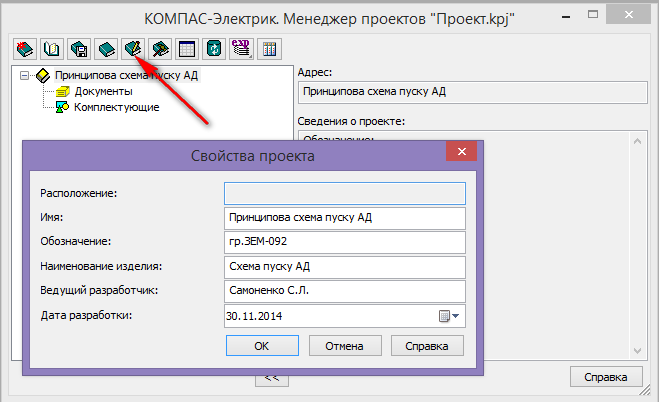Image resolution: width=659 pixels, height=402 pixels.
Task: Click the scroll up arrow of Сведения о проекте
Action: click(637, 142)
